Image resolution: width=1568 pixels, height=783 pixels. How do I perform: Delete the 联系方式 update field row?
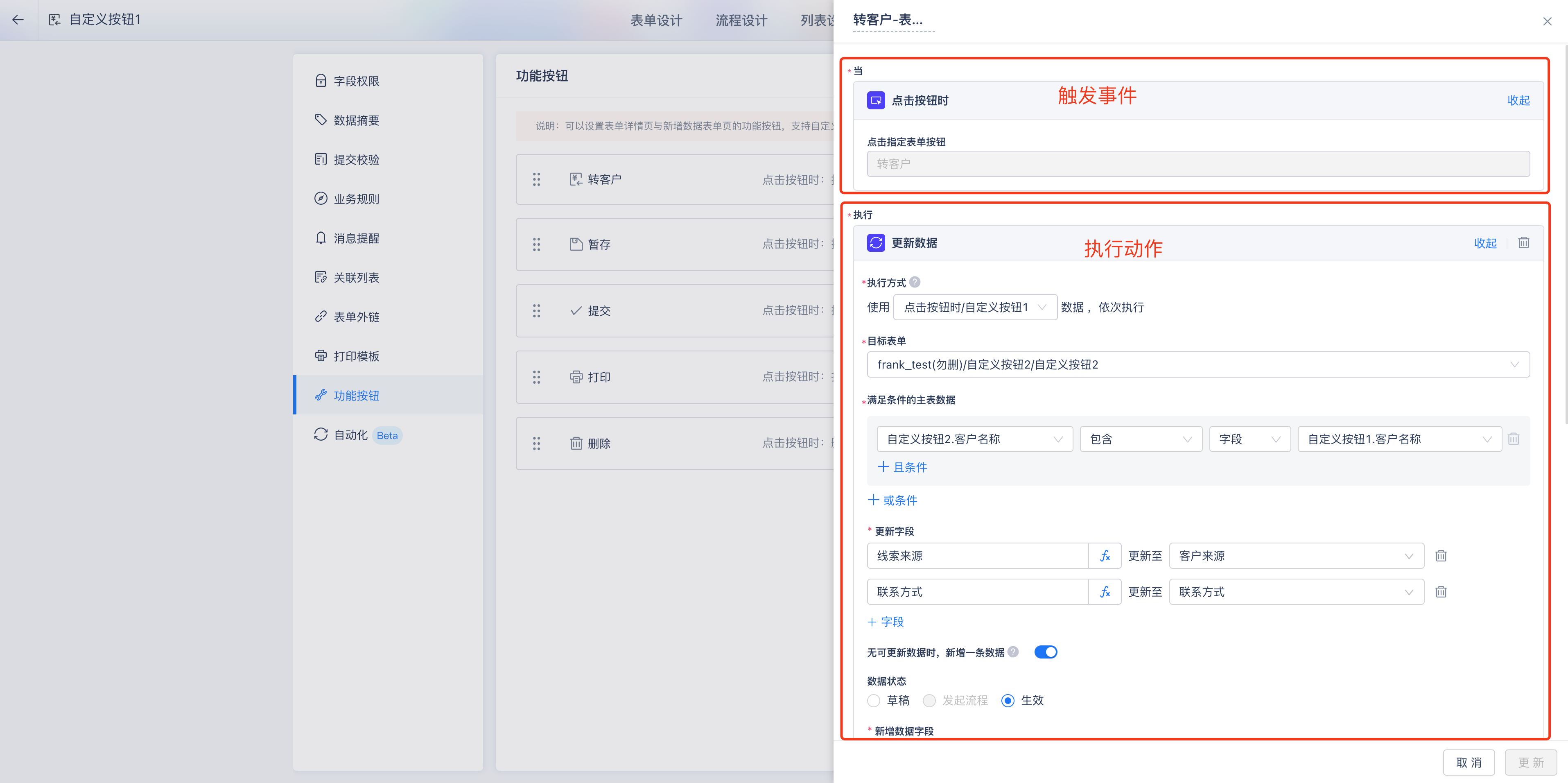pyautogui.click(x=1441, y=591)
